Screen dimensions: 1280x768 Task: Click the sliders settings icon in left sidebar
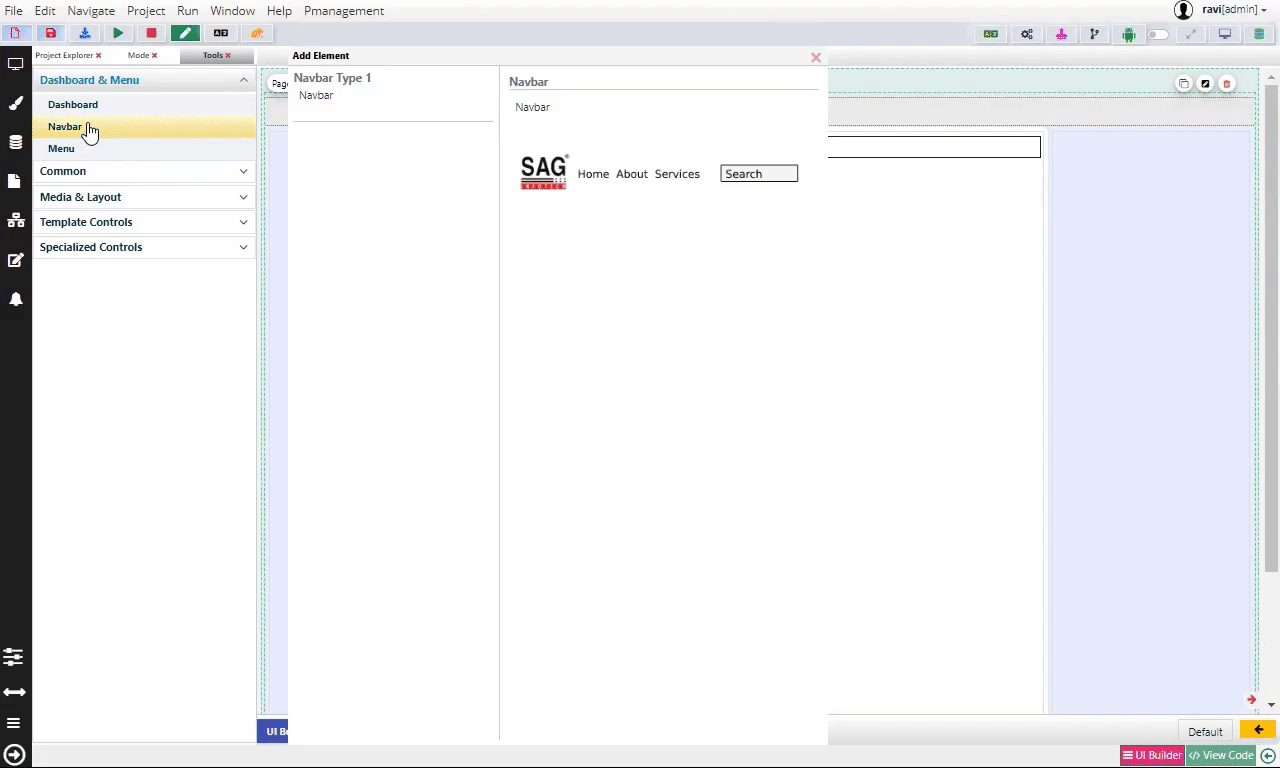pyautogui.click(x=14, y=657)
